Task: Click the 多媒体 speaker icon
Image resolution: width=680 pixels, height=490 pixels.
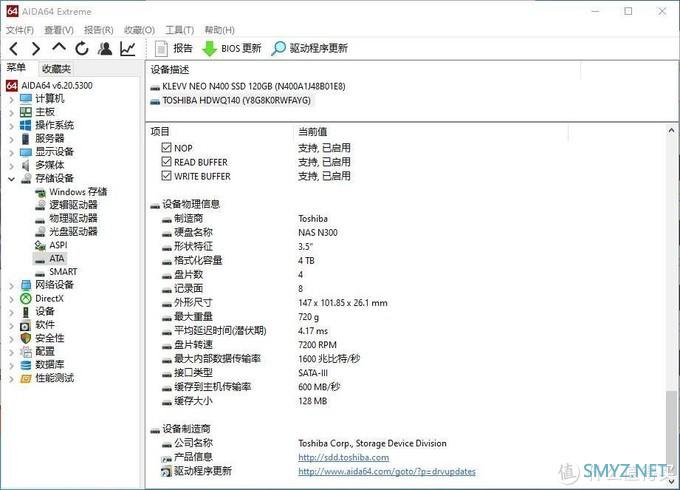Action: pos(26,165)
